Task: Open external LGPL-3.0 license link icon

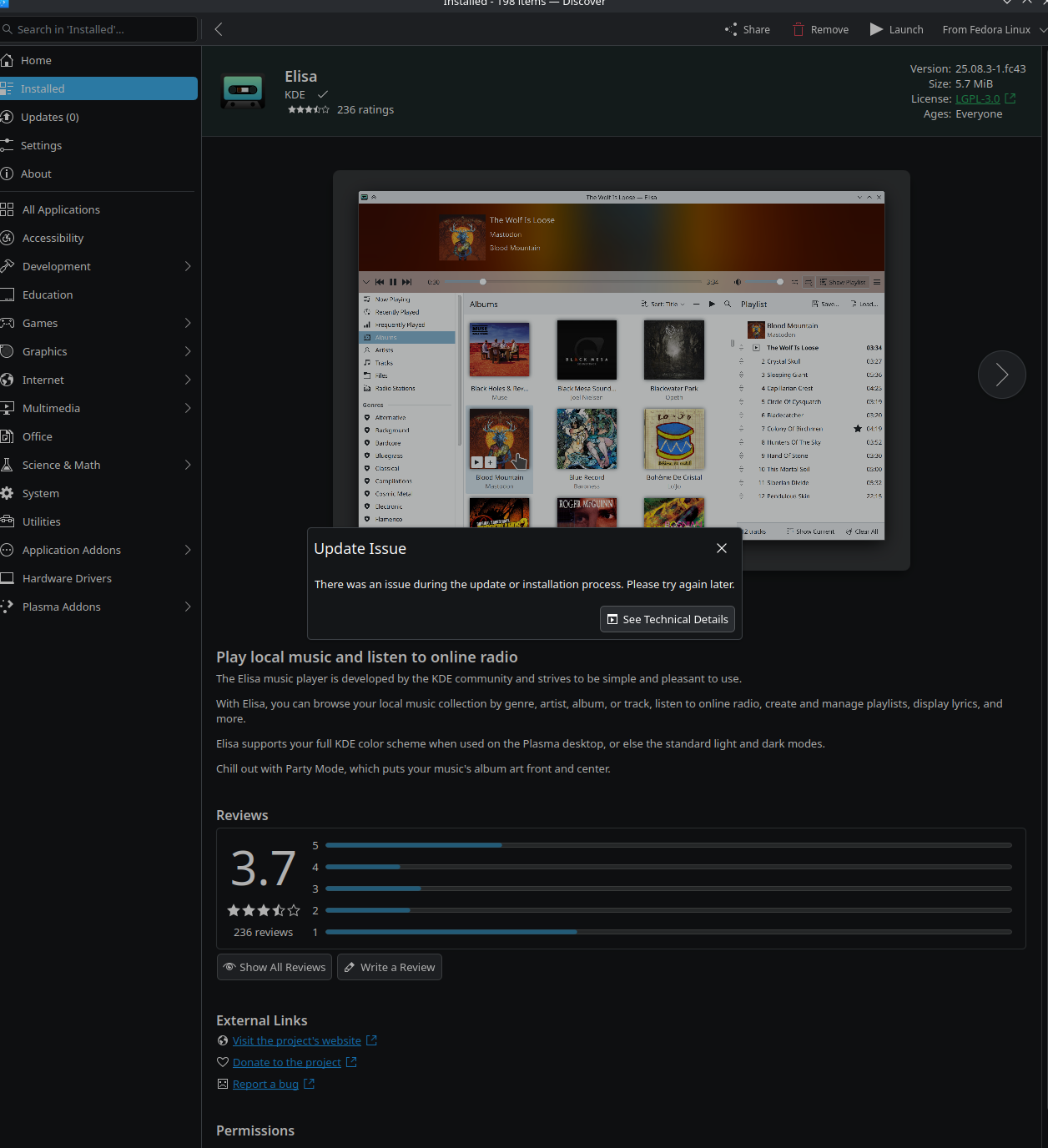Action: tap(1010, 98)
